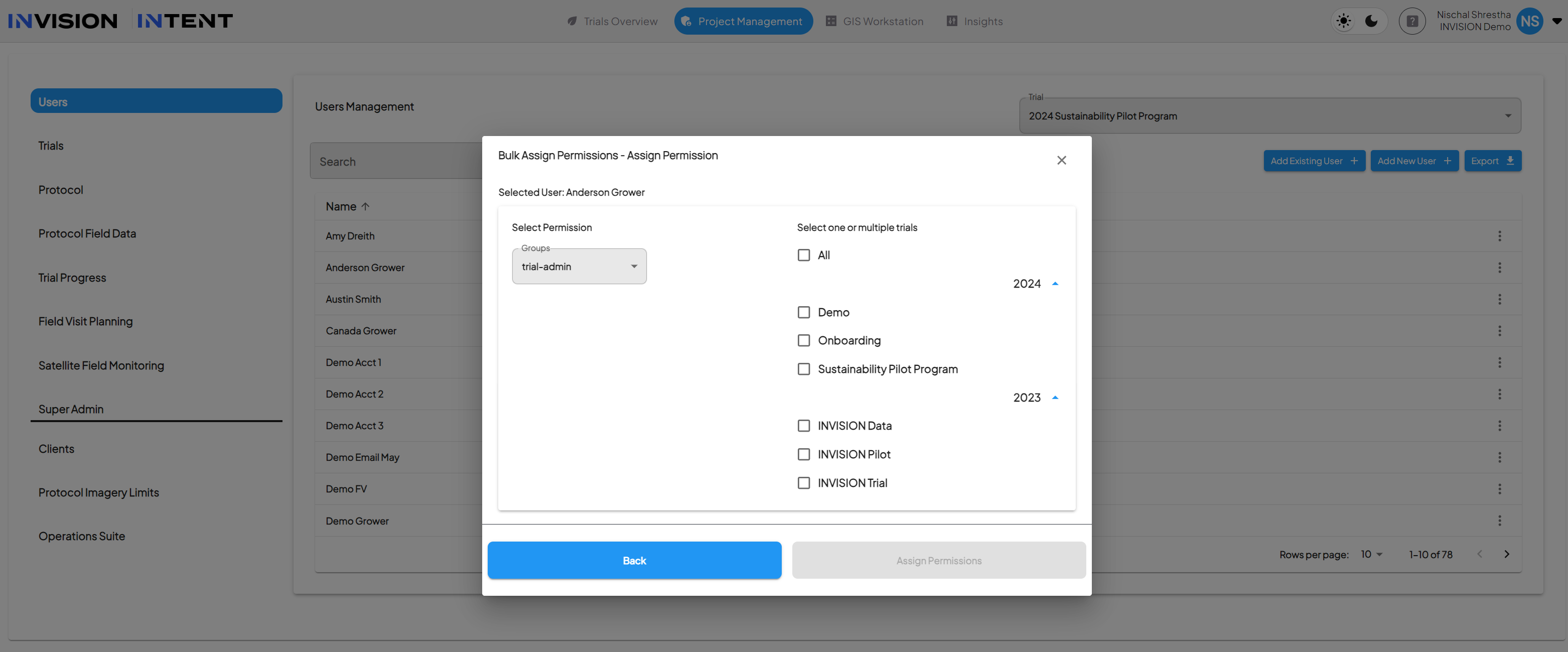Open the Groups trial-admin dropdown
The width and height of the screenshot is (1568, 652).
tap(579, 266)
